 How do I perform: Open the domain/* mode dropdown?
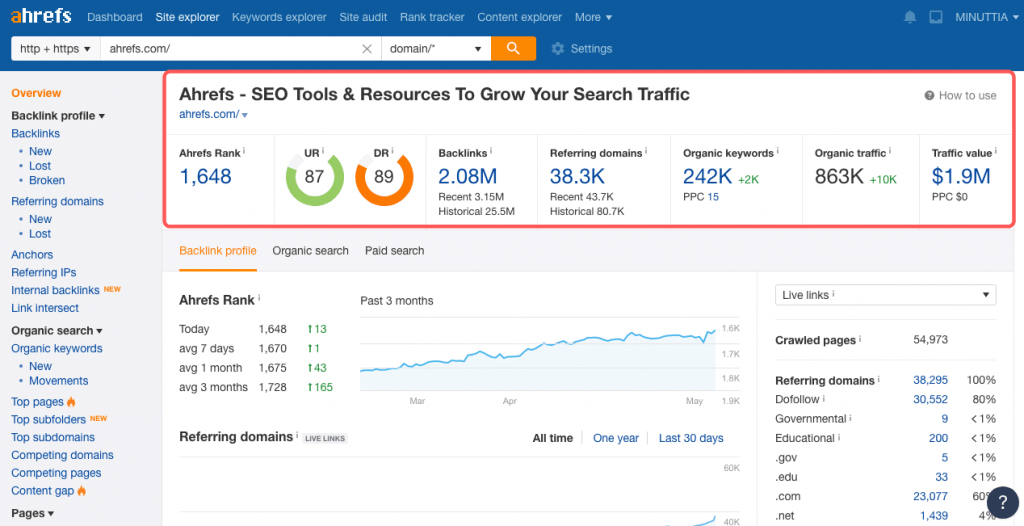436,49
